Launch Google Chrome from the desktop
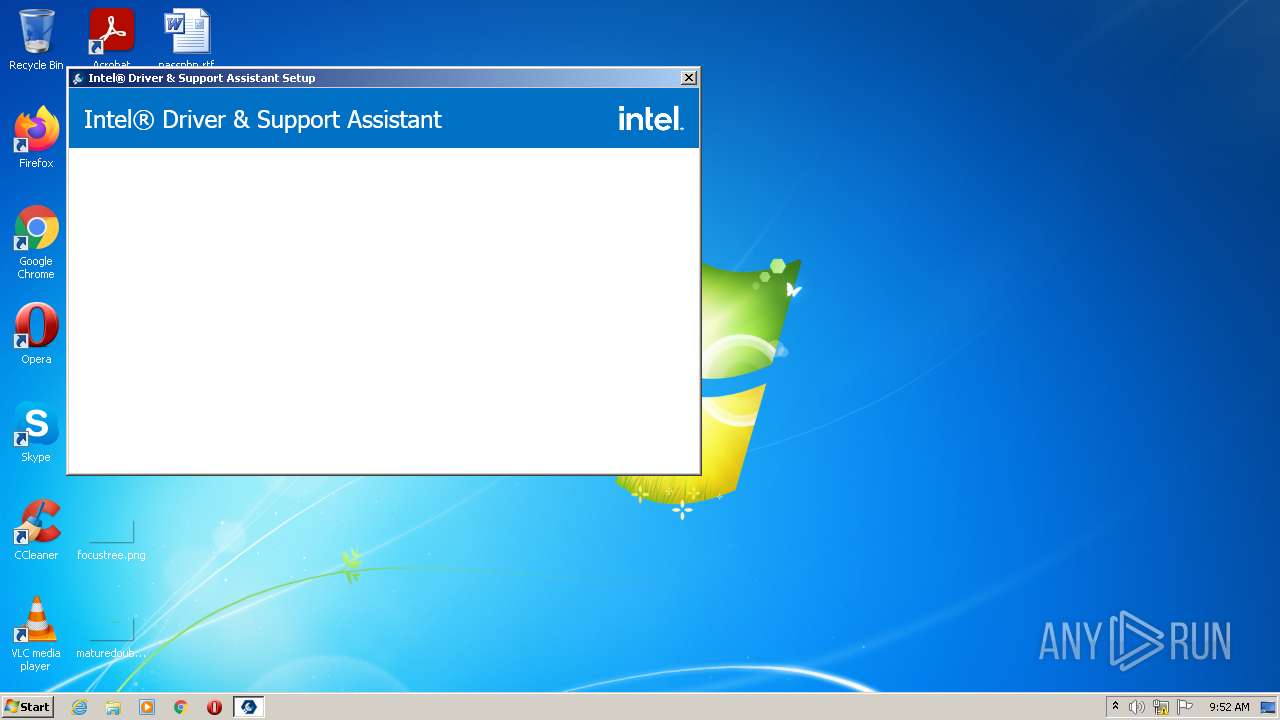This screenshot has height=720, width=1280. [x=36, y=242]
